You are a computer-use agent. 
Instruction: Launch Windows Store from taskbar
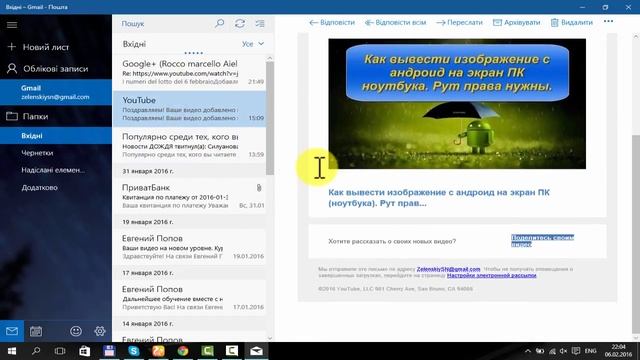point(84,351)
